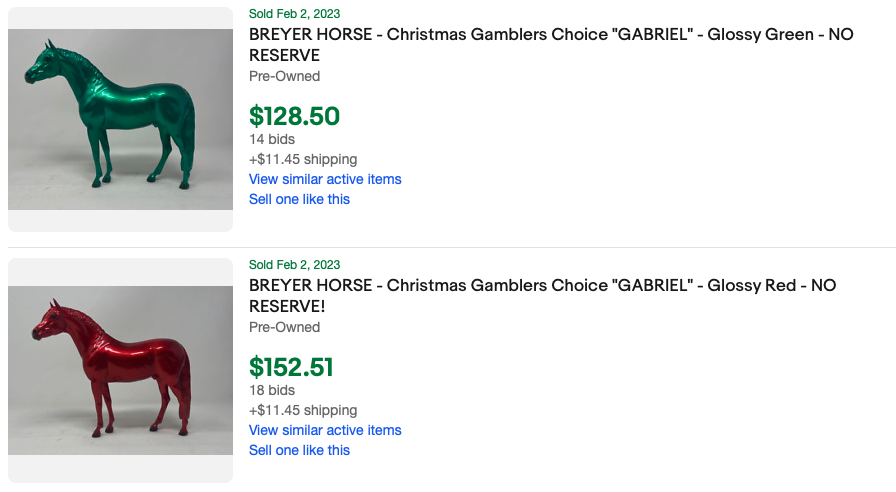
Task: Click 'Pre-Owned' label on the green listing
Action: 284,76
